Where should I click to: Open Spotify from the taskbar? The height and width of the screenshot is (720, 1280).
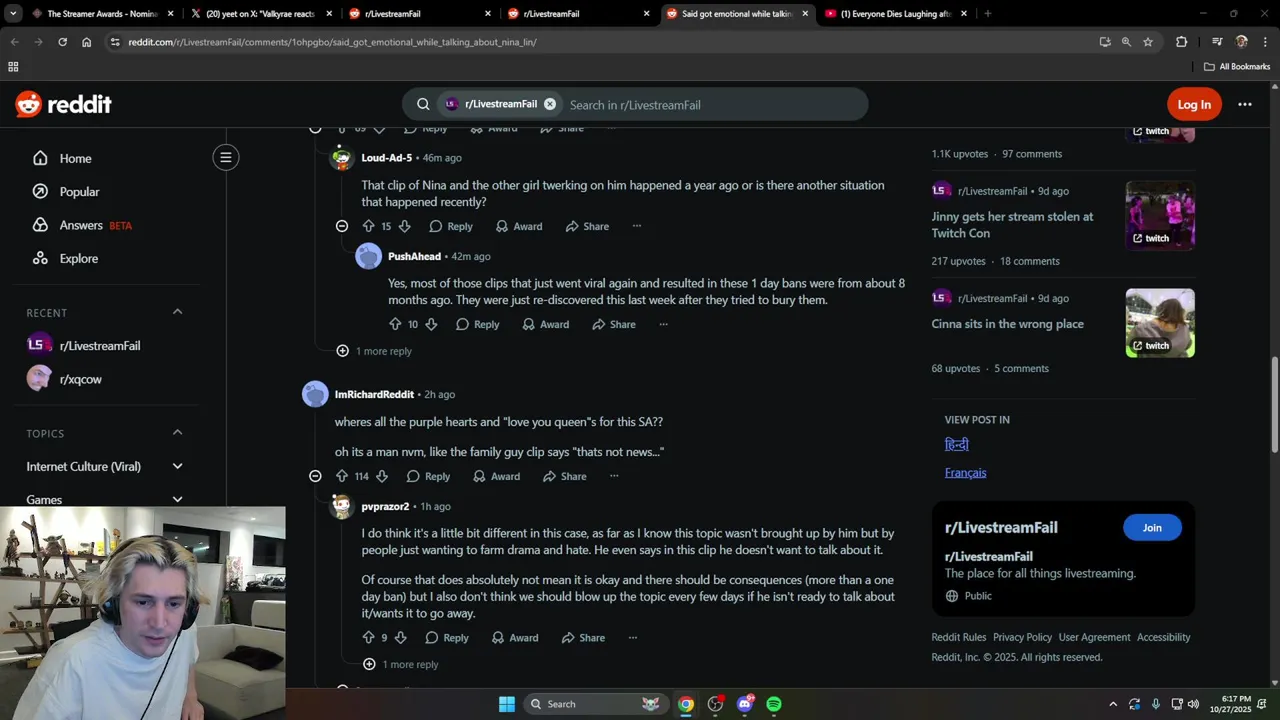click(774, 704)
